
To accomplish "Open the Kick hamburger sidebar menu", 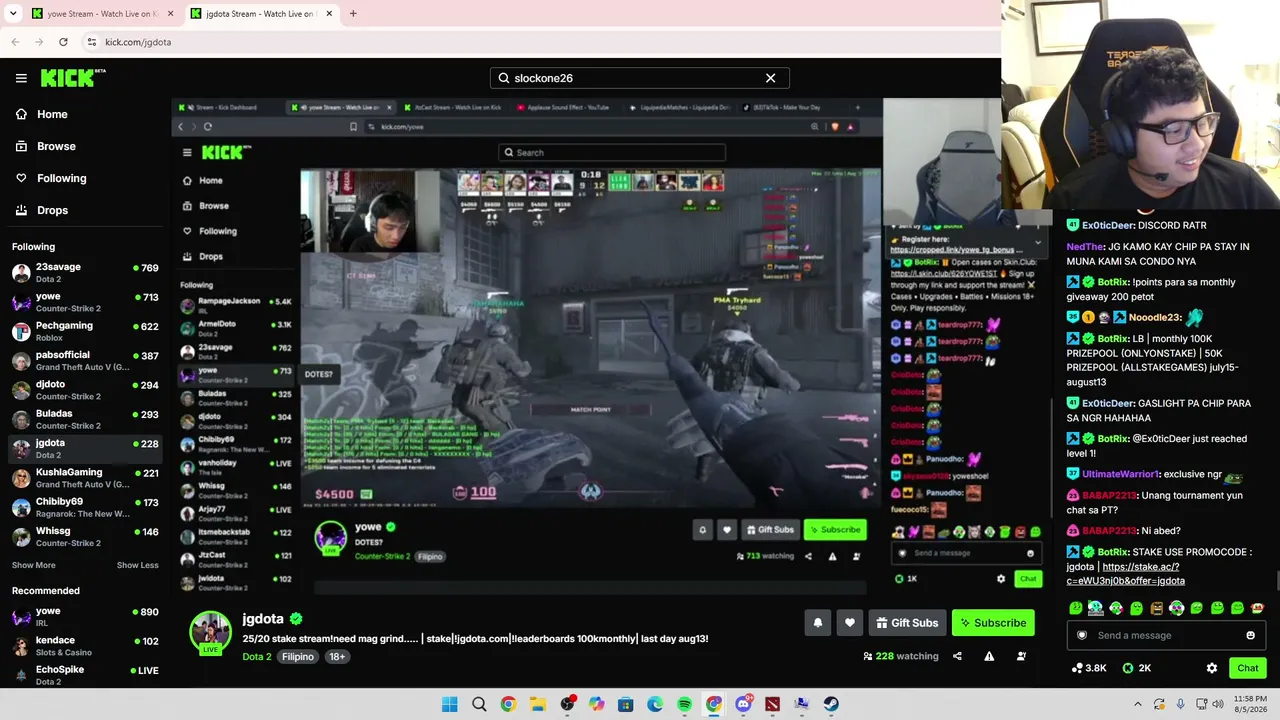I will (x=21, y=78).
